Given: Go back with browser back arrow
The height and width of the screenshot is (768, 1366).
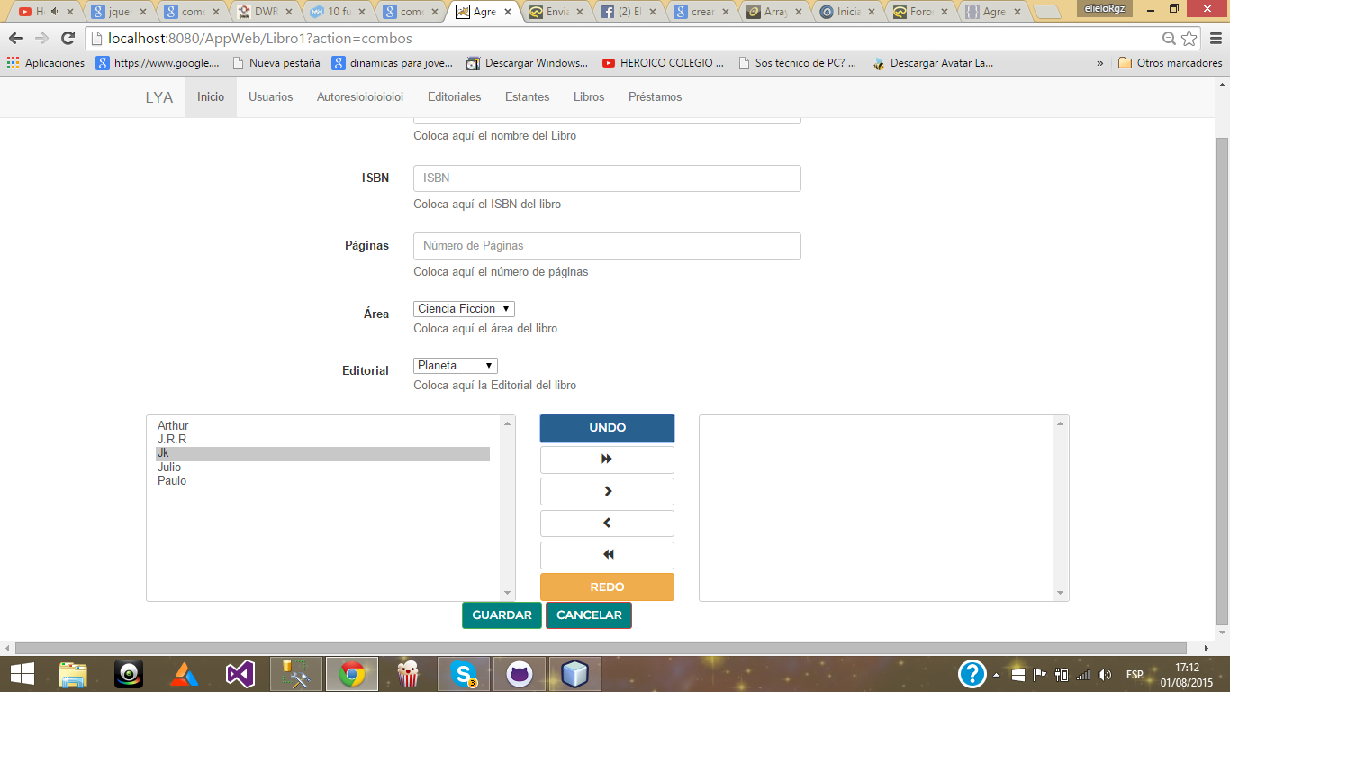Looking at the screenshot, I should pos(16,38).
